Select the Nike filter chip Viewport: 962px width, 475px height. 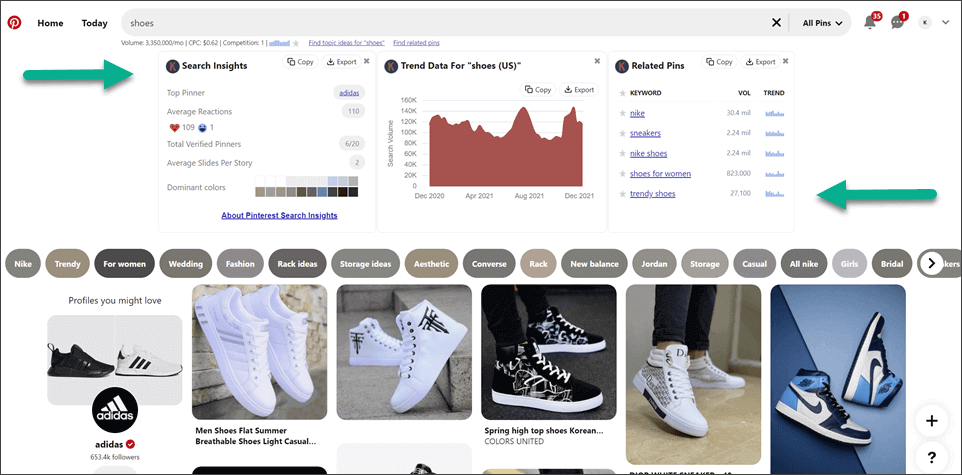(x=23, y=264)
